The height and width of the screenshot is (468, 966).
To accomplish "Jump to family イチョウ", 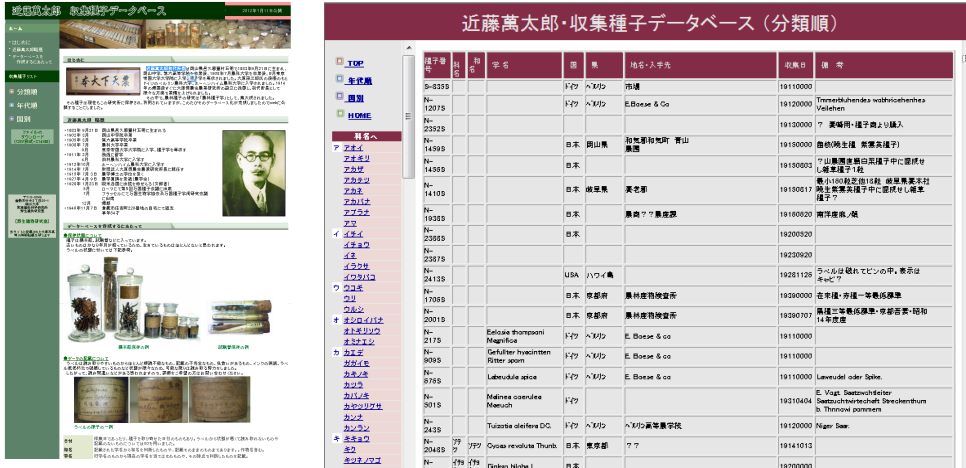I will point(356,245).
